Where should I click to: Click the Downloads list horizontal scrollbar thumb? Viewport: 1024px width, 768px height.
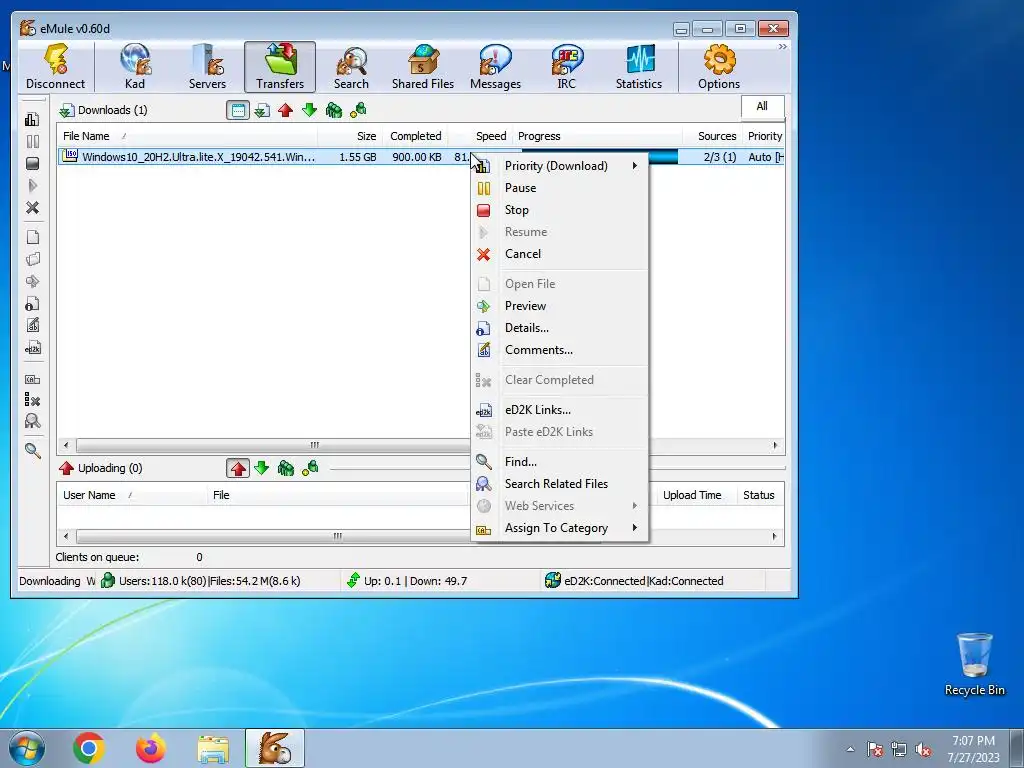313,445
